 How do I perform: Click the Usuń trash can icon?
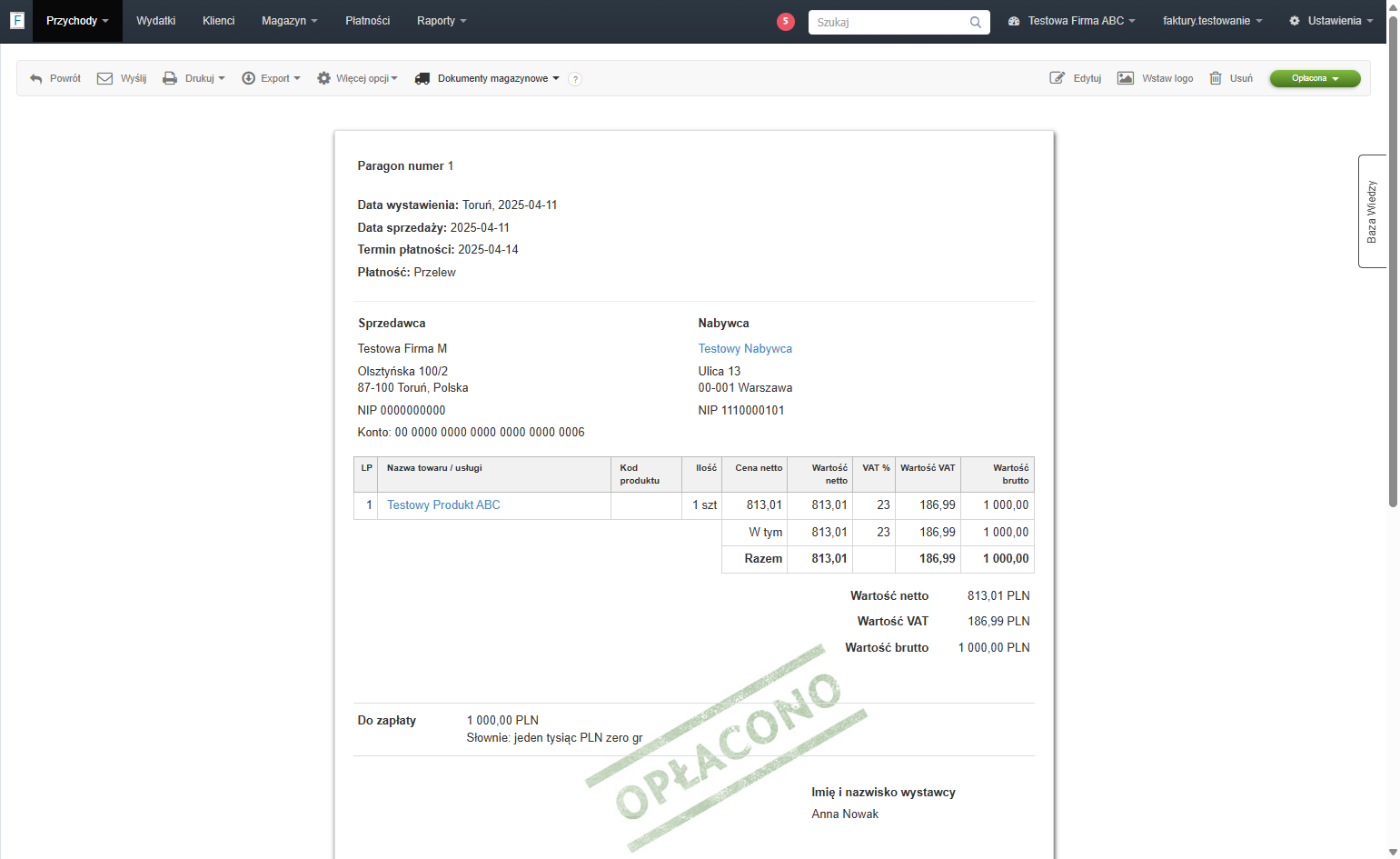1216,78
